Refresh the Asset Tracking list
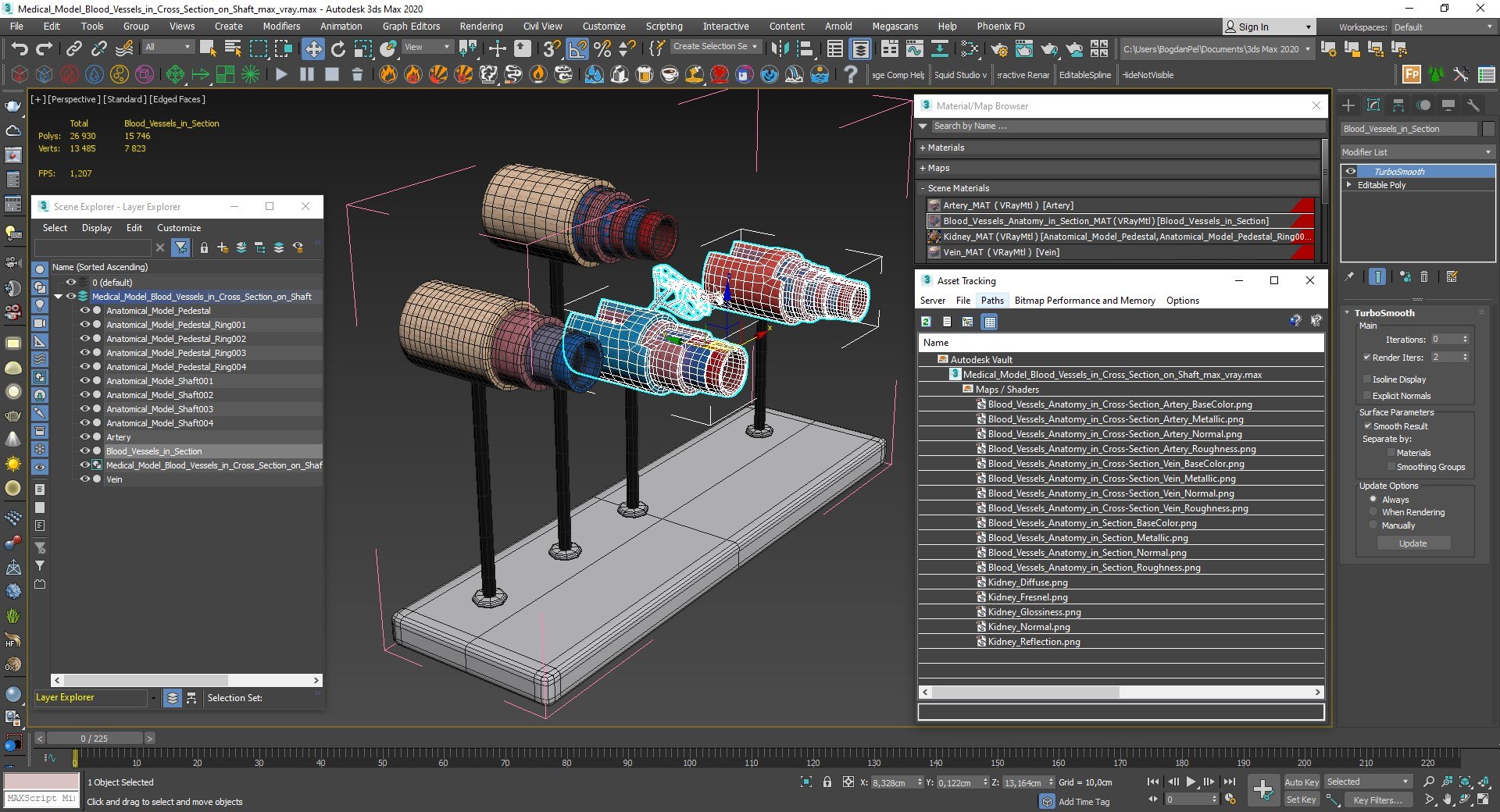Screen dimensions: 1500x812 pos(926,322)
